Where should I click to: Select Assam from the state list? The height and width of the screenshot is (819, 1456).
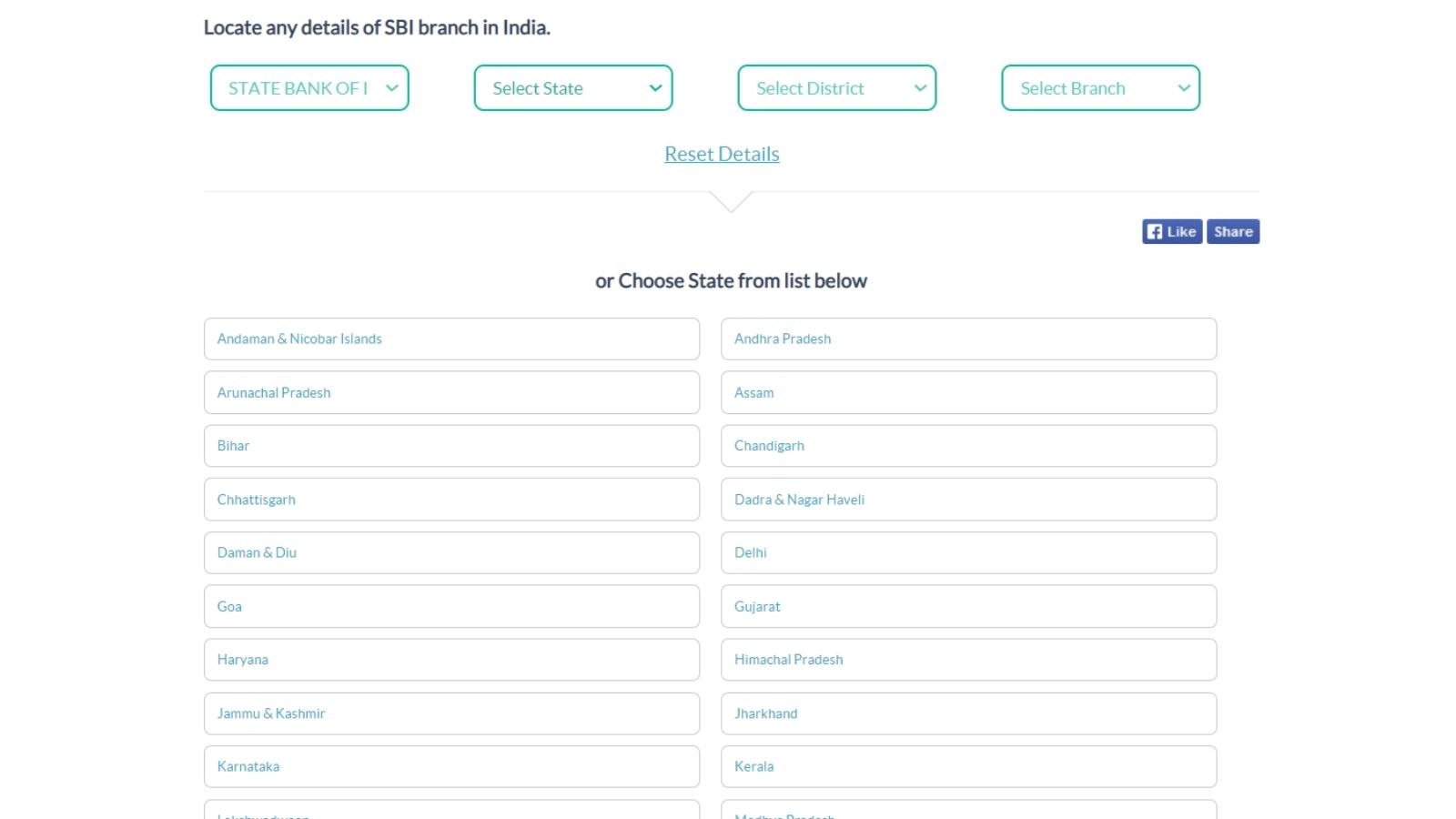(969, 392)
